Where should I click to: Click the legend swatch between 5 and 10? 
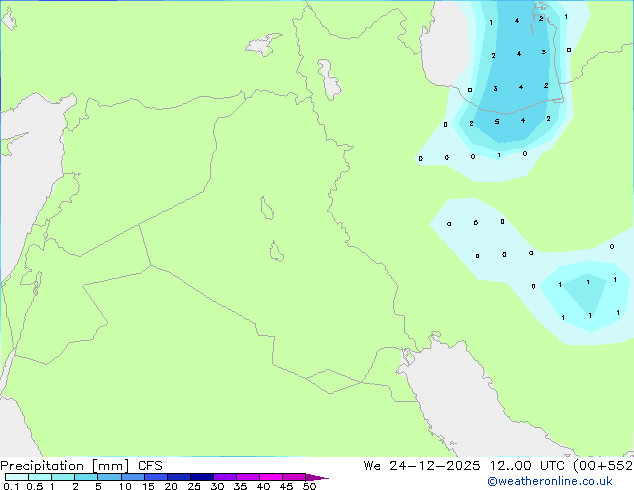(x=110, y=477)
